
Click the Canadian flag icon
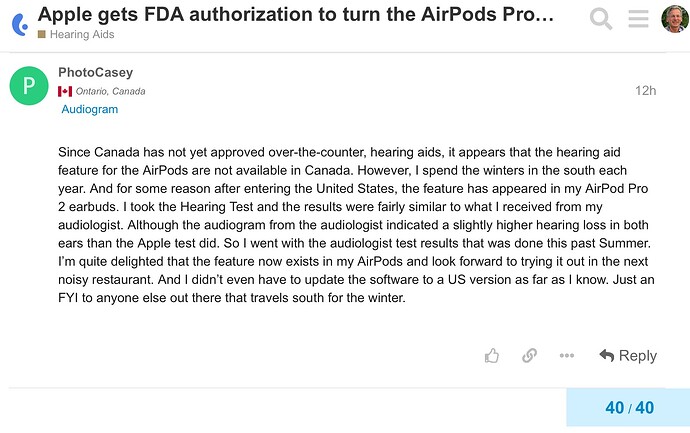tap(65, 92)
